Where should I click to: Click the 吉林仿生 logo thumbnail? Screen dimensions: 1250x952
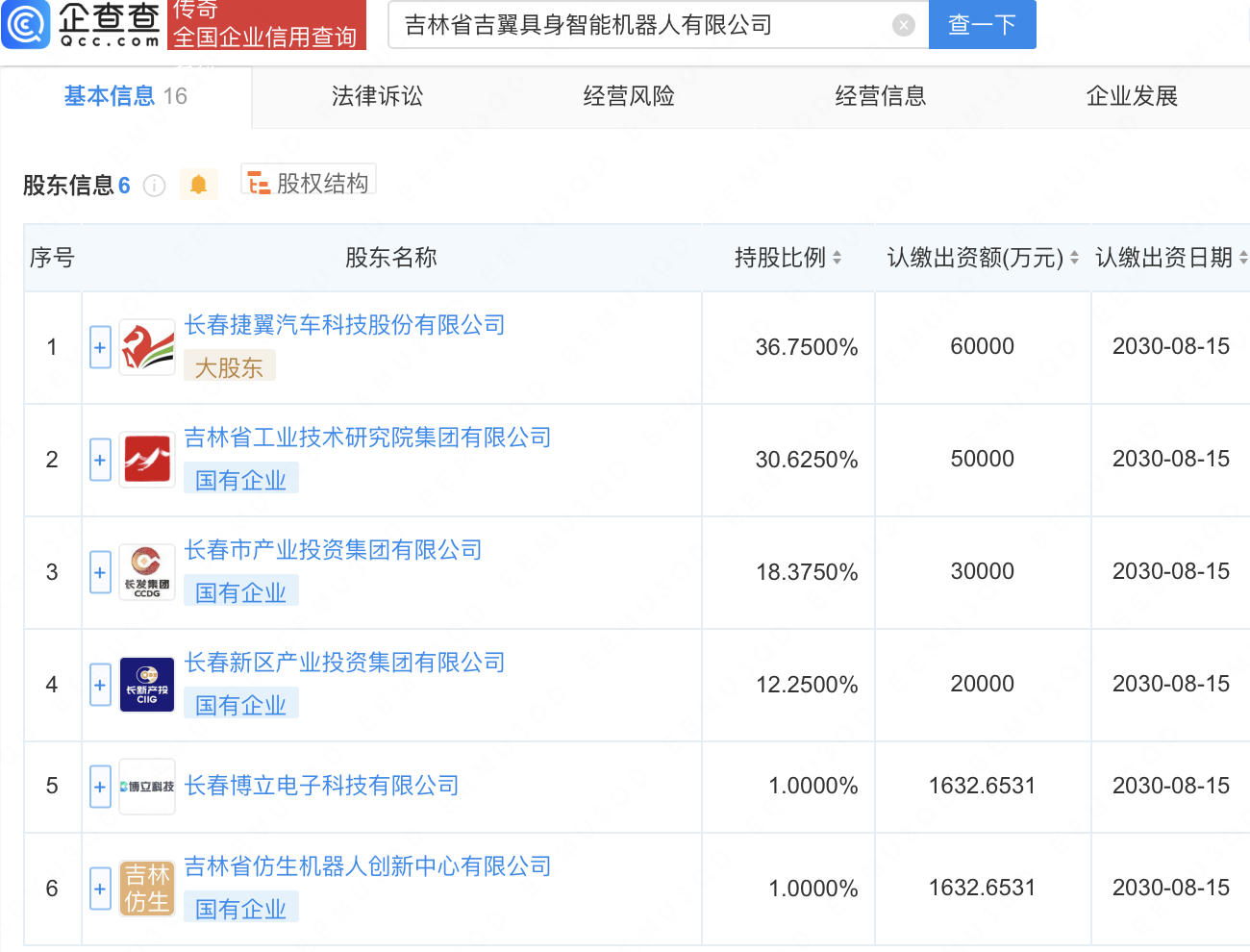147,889
